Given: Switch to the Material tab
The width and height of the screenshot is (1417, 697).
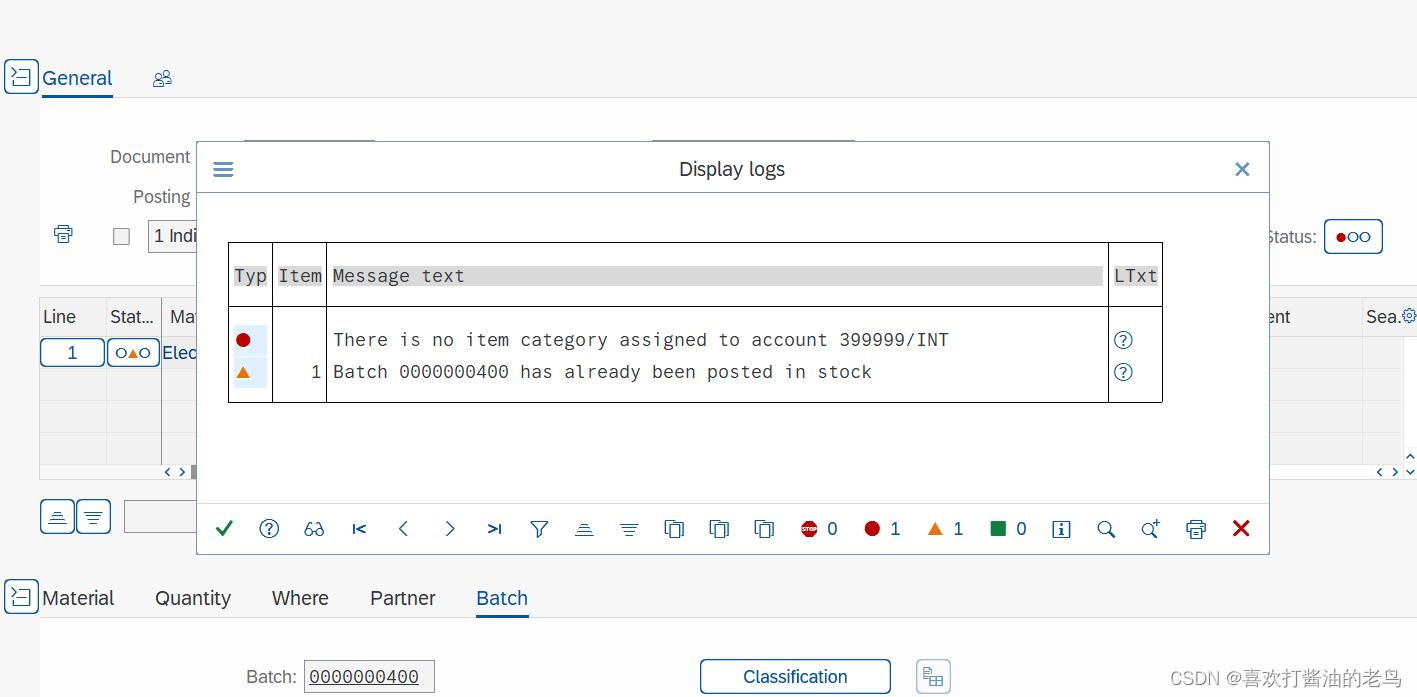Looking at the screenshot, I should [x=78, y=597].
